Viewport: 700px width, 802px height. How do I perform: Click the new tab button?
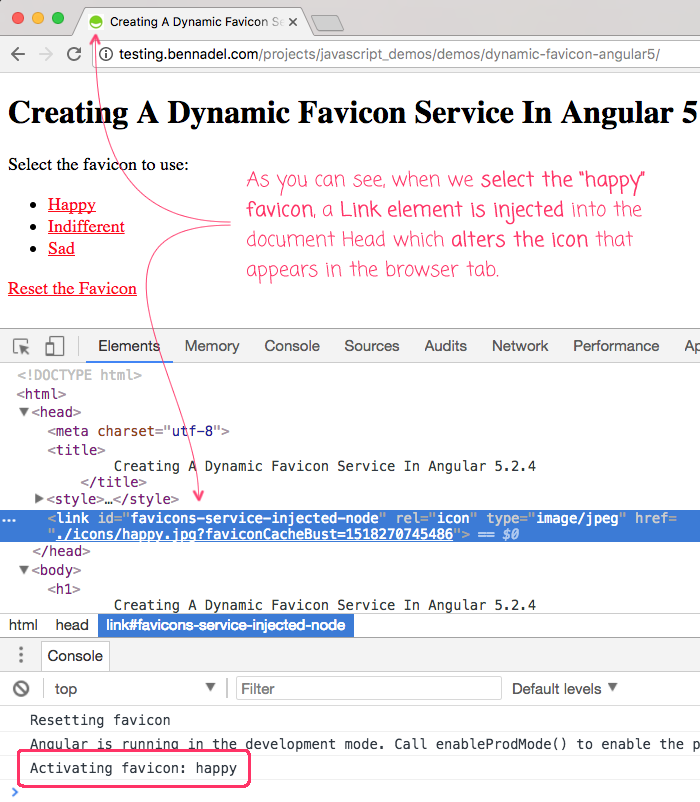326,22
